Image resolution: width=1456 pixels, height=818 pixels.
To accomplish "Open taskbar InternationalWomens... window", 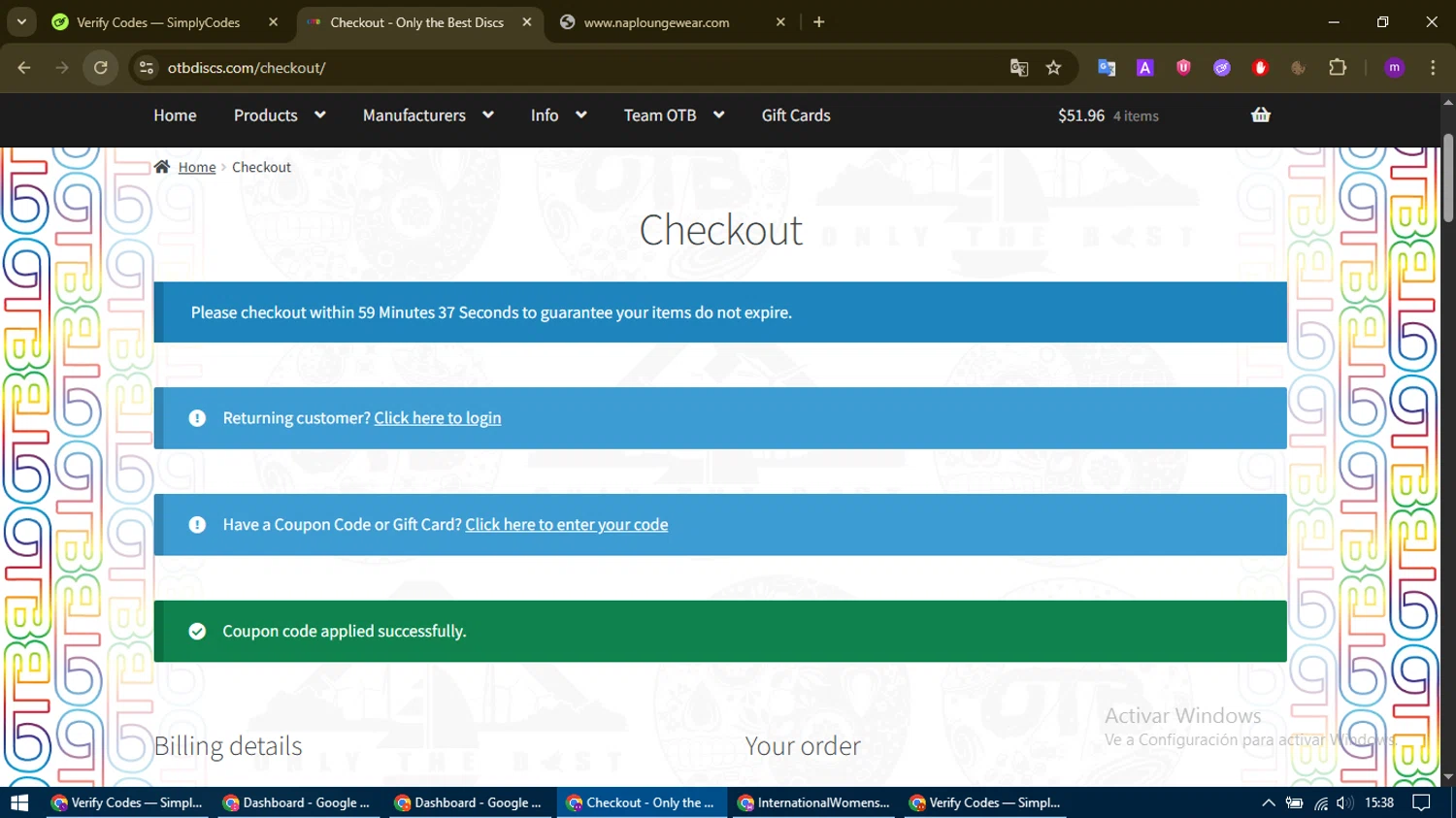I will [814, 802].
